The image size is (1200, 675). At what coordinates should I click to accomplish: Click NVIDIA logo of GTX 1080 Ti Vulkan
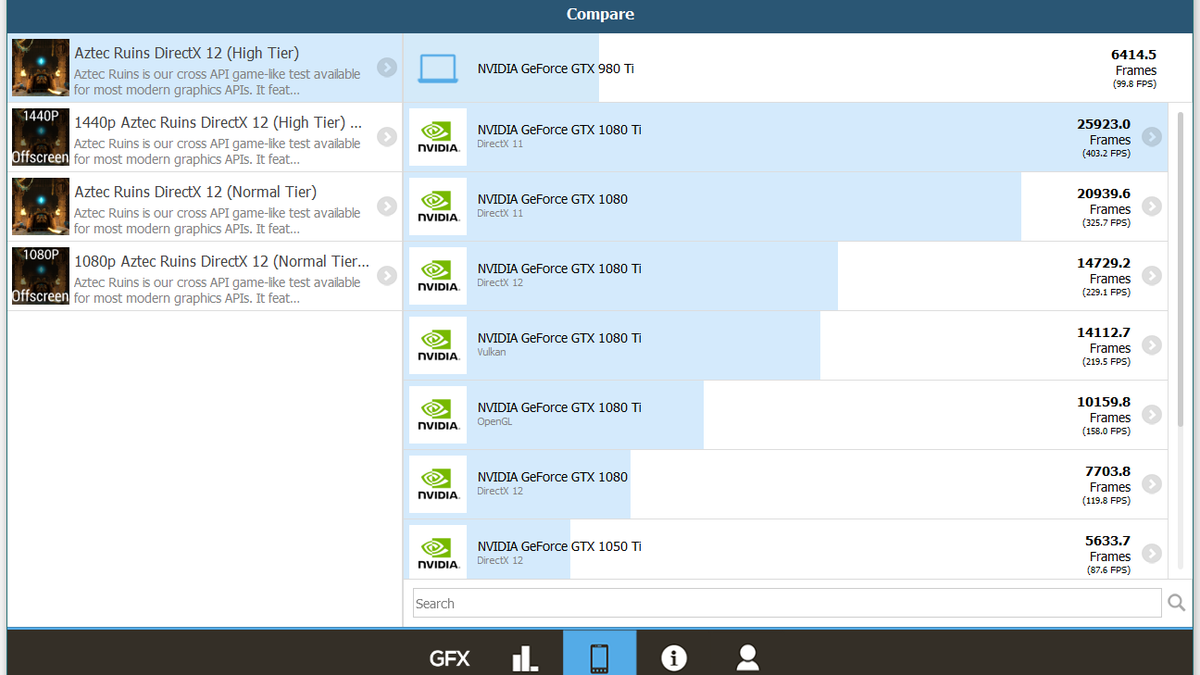pos(438,345)
